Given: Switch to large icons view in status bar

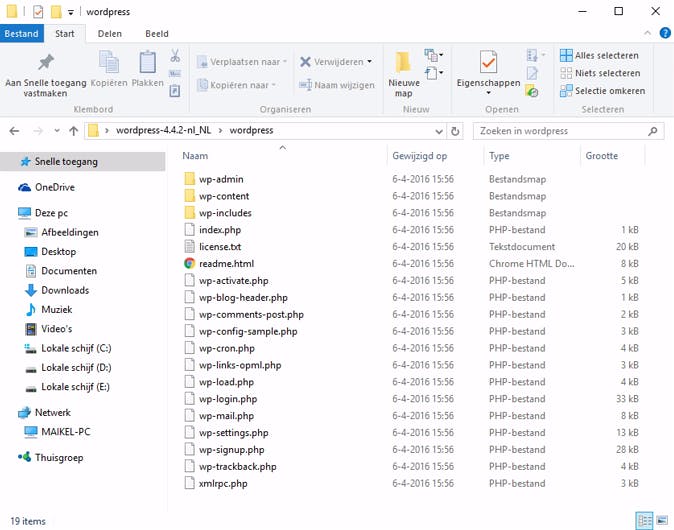Looking at the screenshot, I should coord(662,521).
